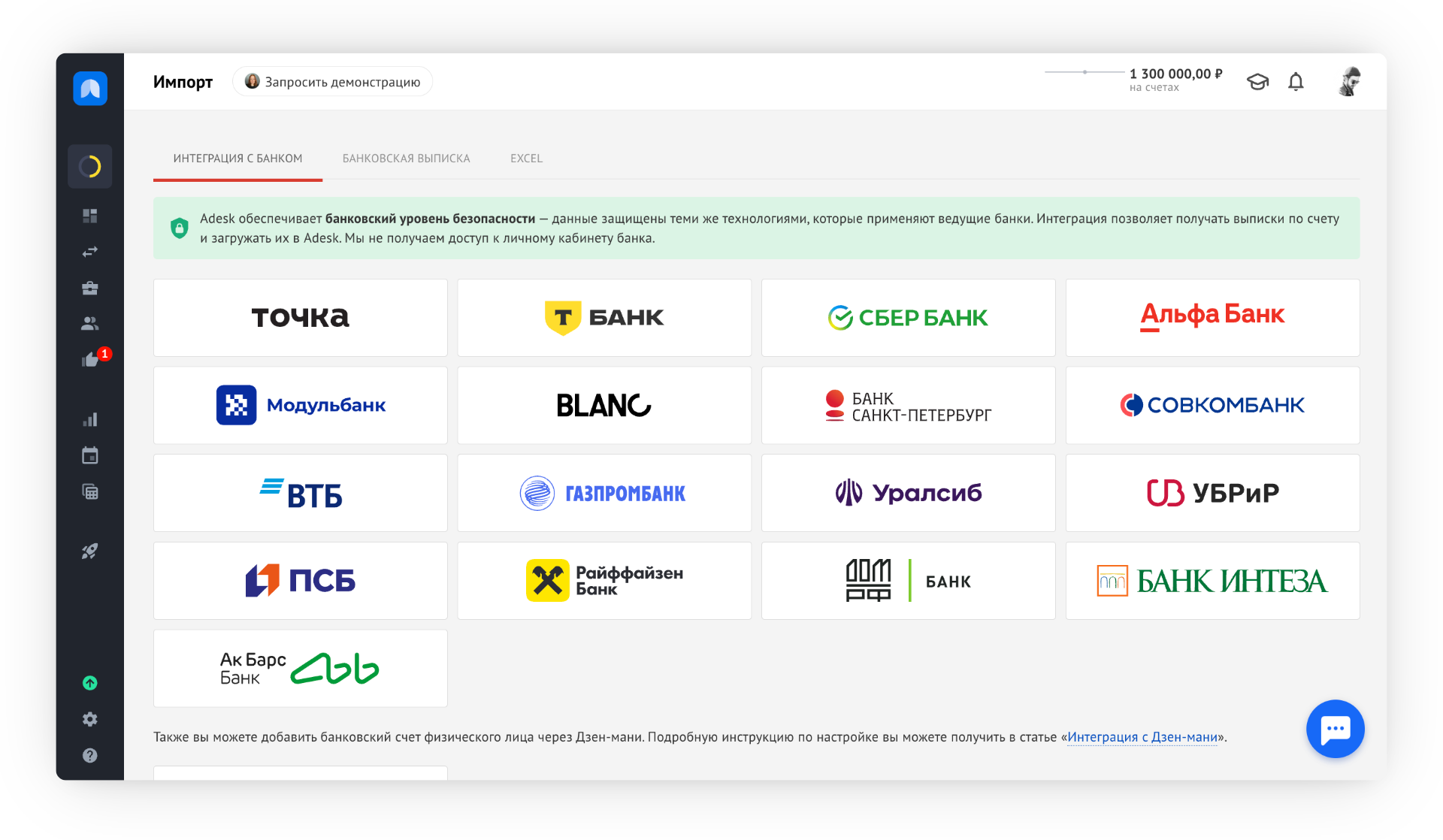Open the contacts people icon in sidebar

point(90,324)
